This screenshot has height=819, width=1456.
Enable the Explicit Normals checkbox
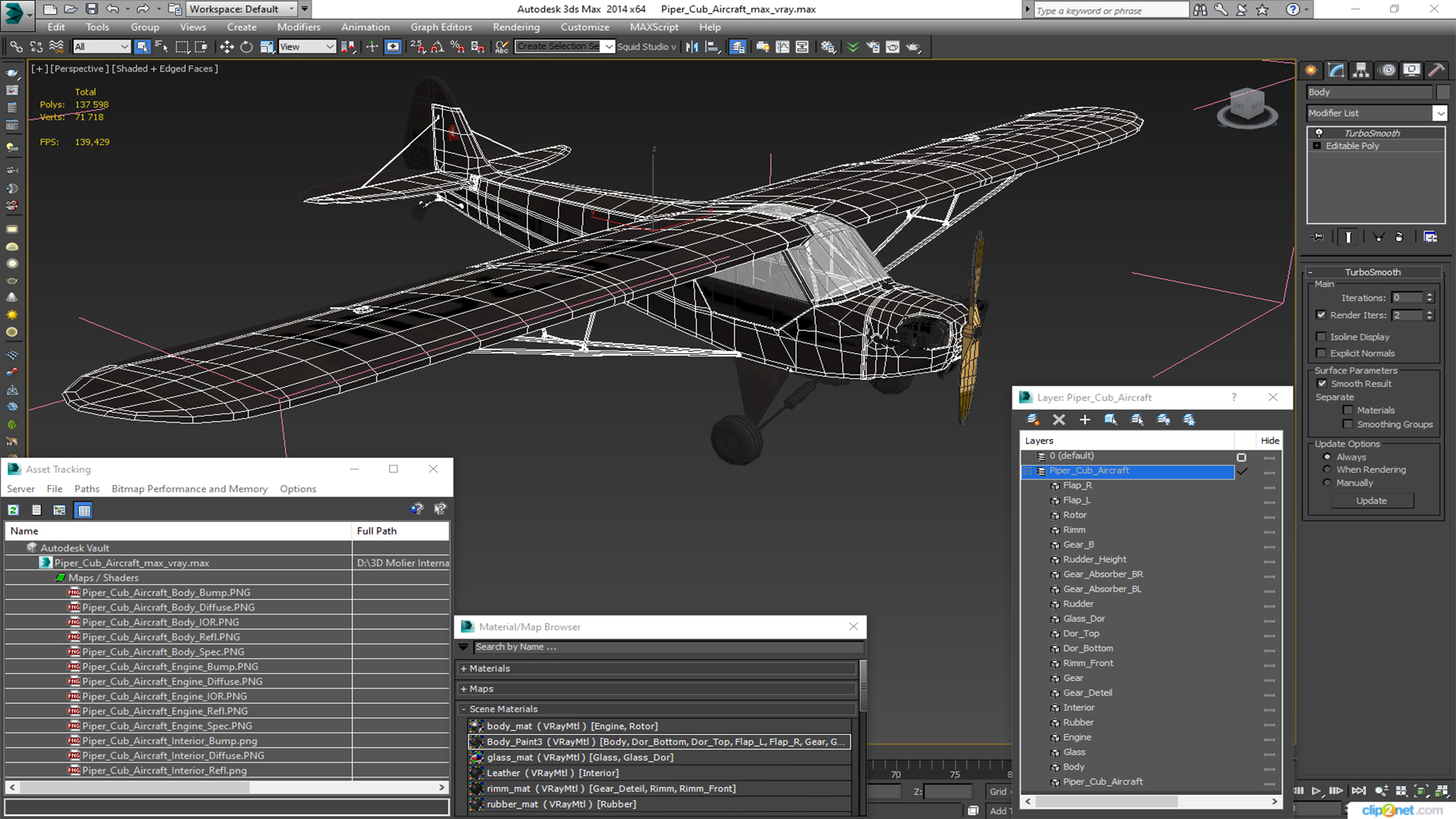(1322, 353)
